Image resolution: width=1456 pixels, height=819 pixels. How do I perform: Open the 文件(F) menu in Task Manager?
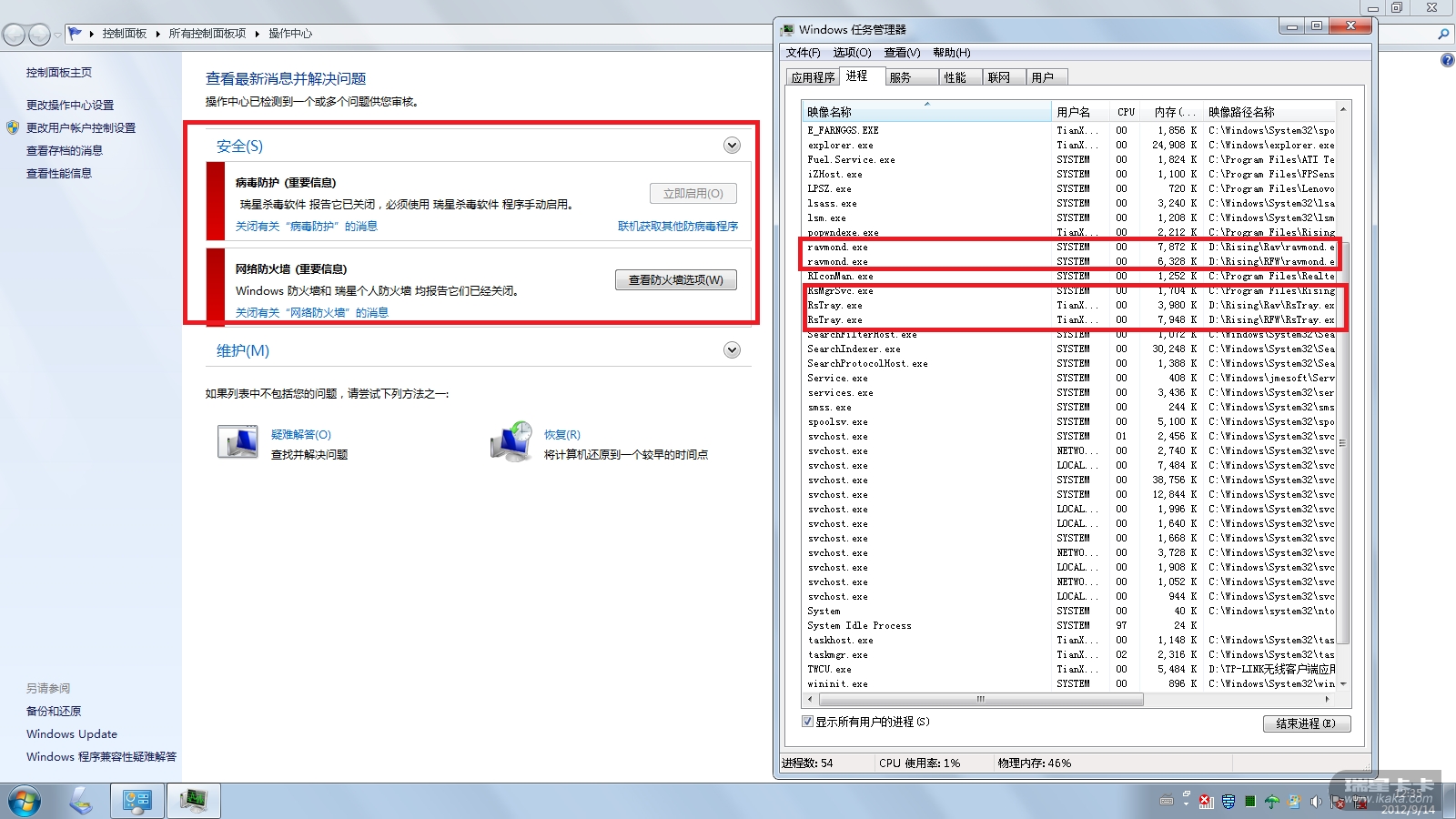click(804, 53)
